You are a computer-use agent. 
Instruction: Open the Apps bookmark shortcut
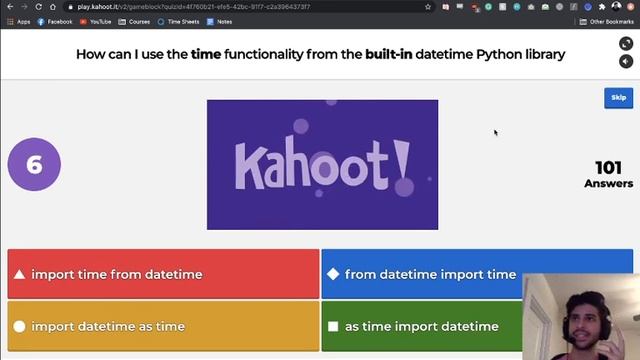click(x=19, y=22)
